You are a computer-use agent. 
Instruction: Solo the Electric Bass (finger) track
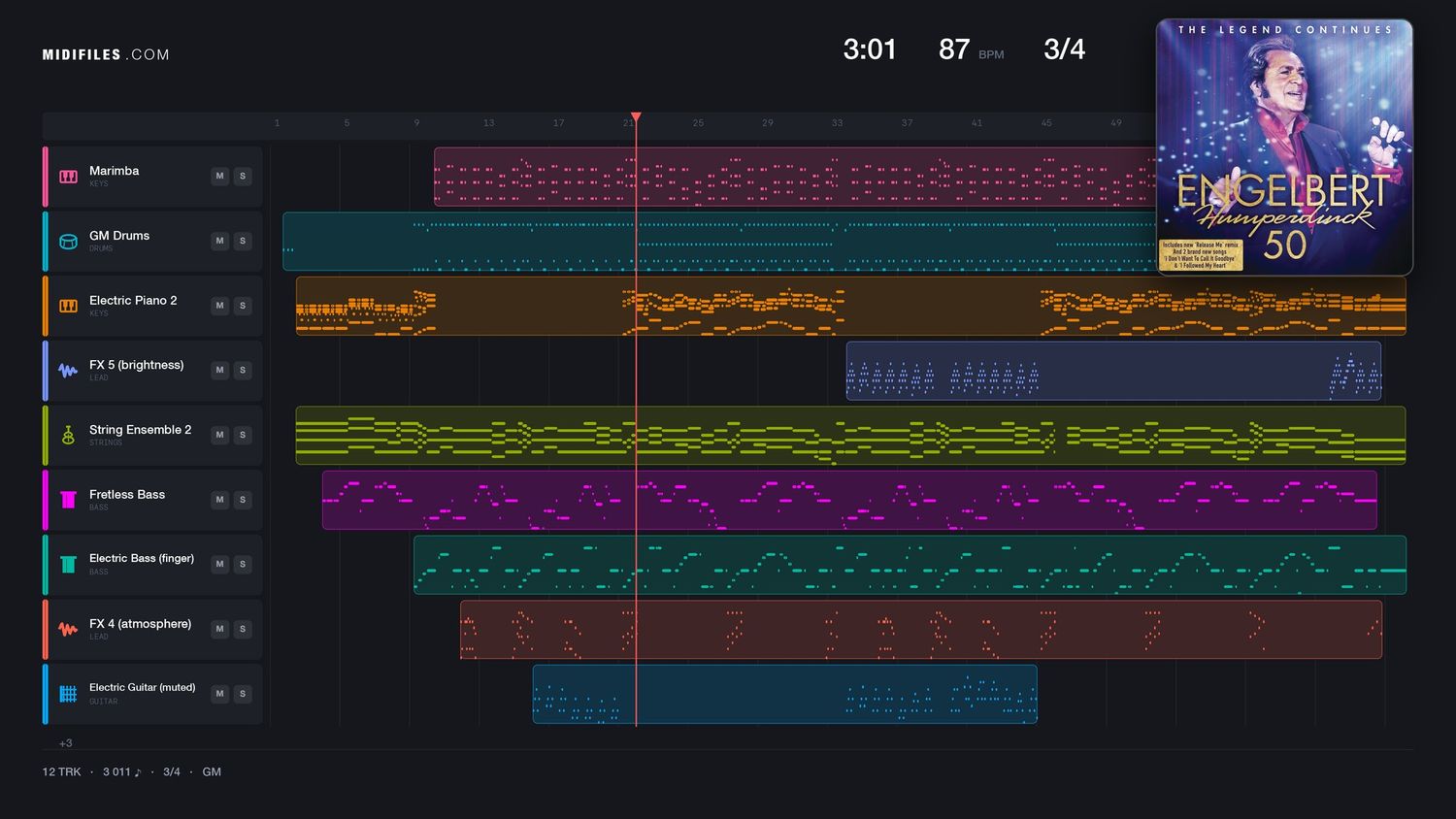tap(243, 564)
